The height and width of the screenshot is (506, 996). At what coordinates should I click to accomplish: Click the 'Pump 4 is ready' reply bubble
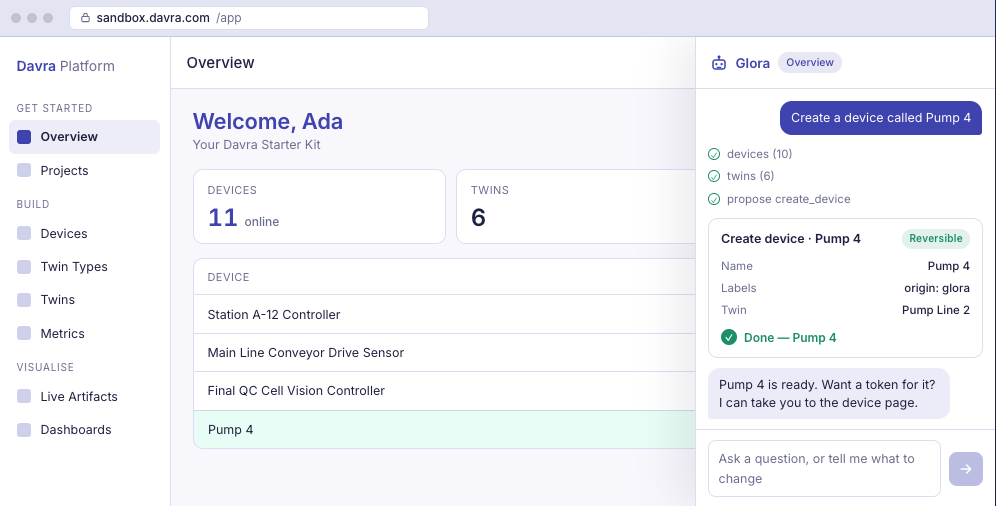pyautogui.click(x=828, y=394)
